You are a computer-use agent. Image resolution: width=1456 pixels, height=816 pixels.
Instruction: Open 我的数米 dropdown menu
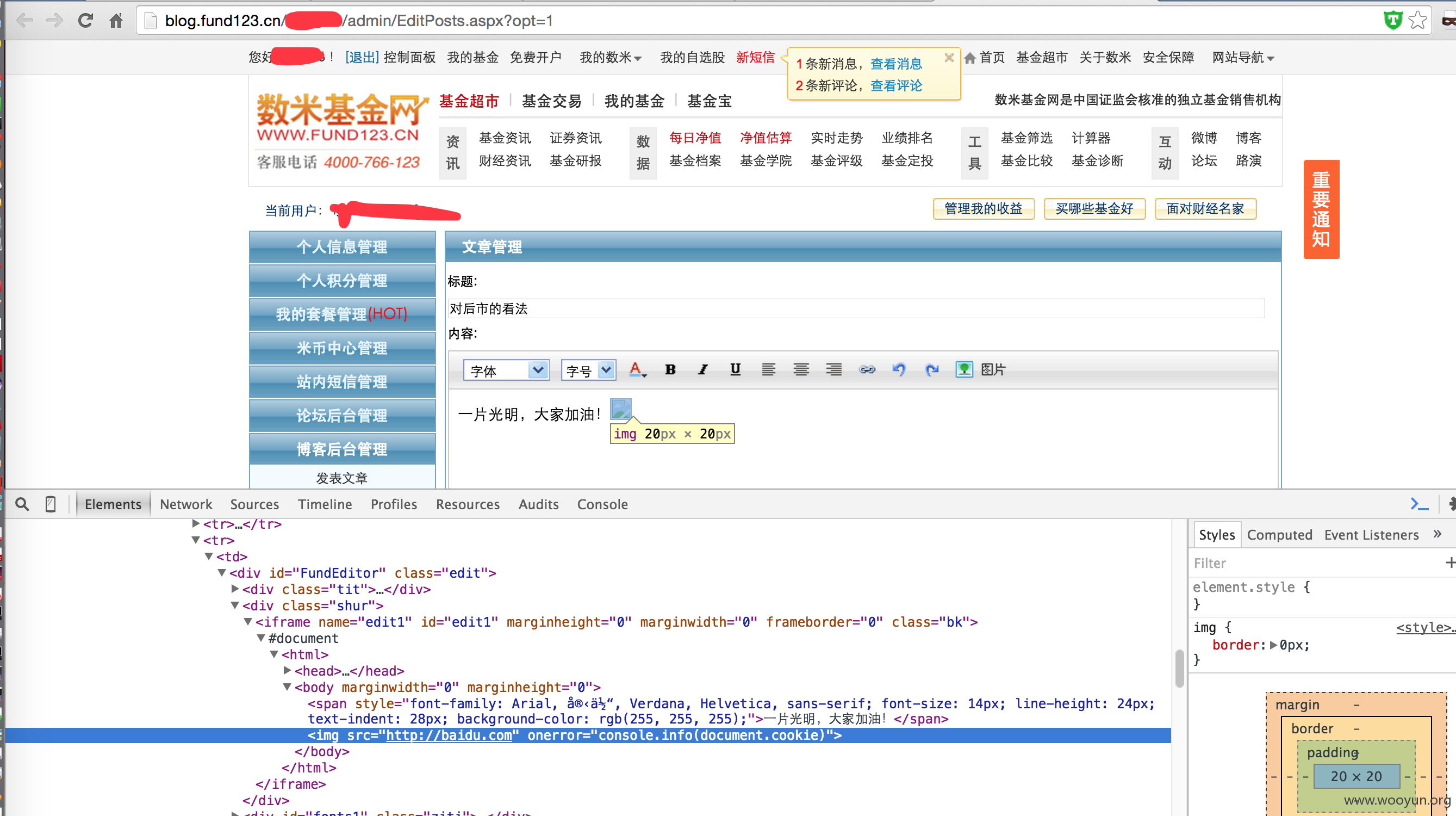coord(610,58)
